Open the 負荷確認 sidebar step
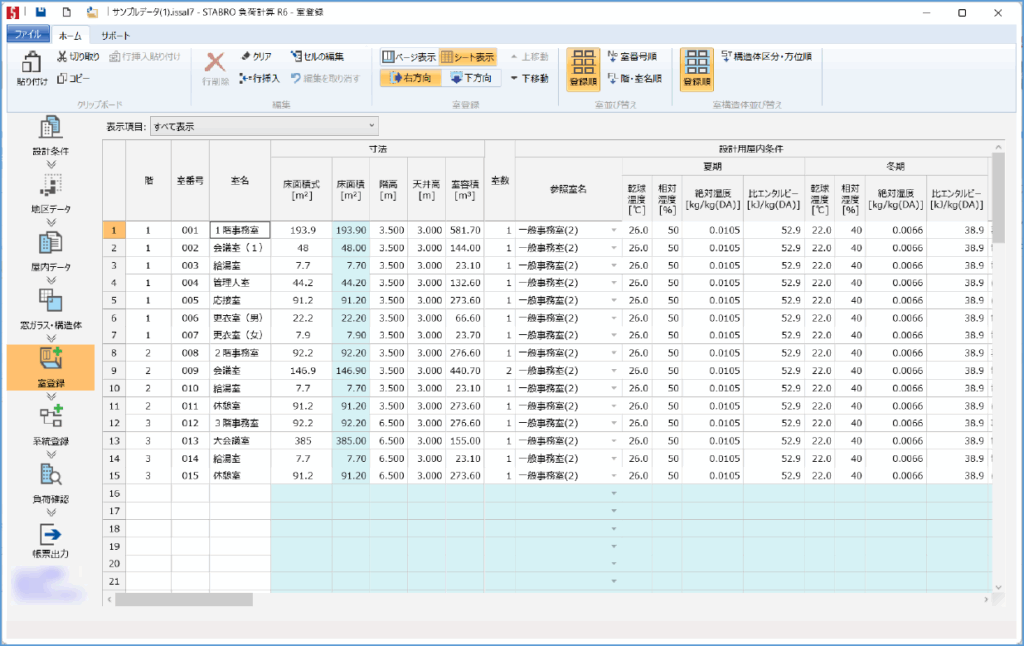Screen dimensions: 1024x646 [50, 475]
